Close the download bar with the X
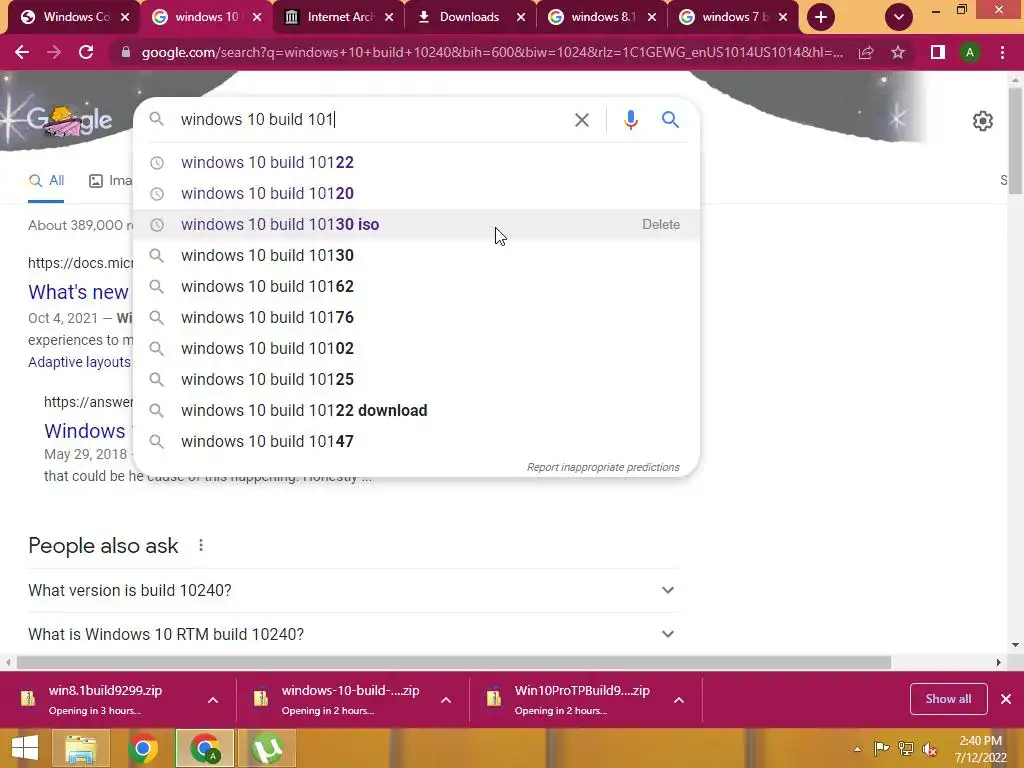The image size is (1024, 768). pyautogui.click(x=1006, y=699)
